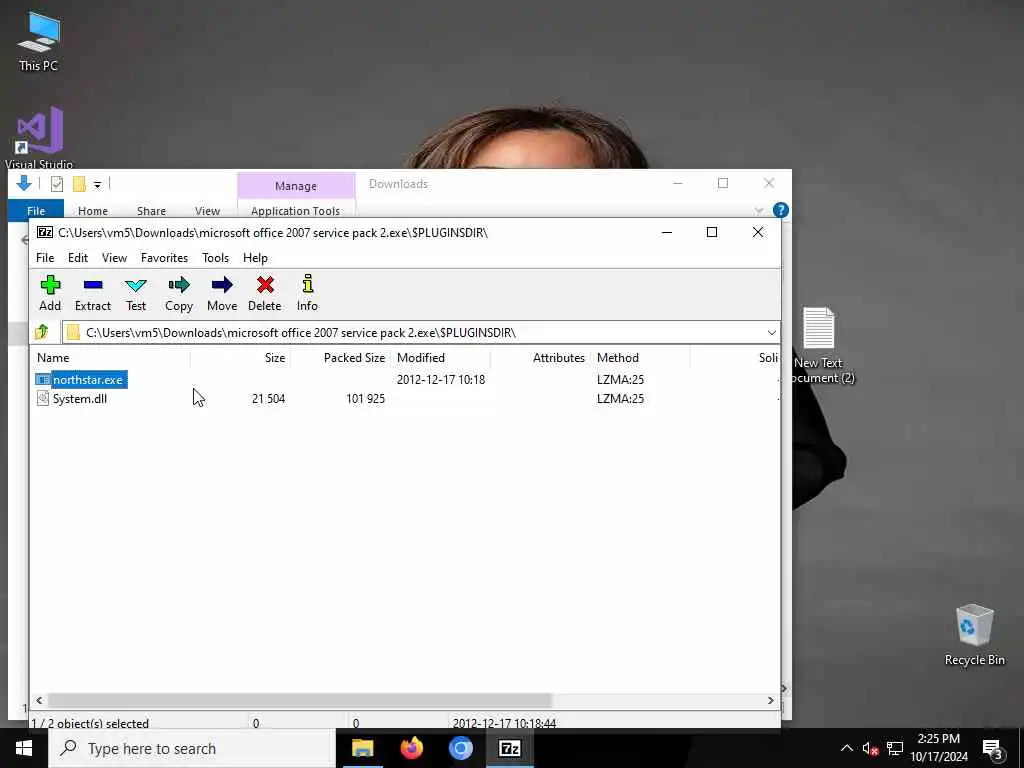Show hidden system tray icons
This screenshot has width=1024, height=768.
click(846, 748)
